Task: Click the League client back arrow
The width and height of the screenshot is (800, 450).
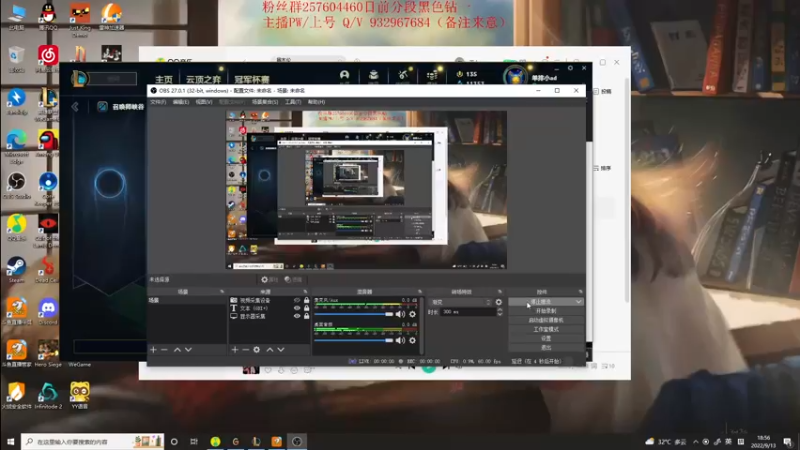Action: (x=76, y=107)
